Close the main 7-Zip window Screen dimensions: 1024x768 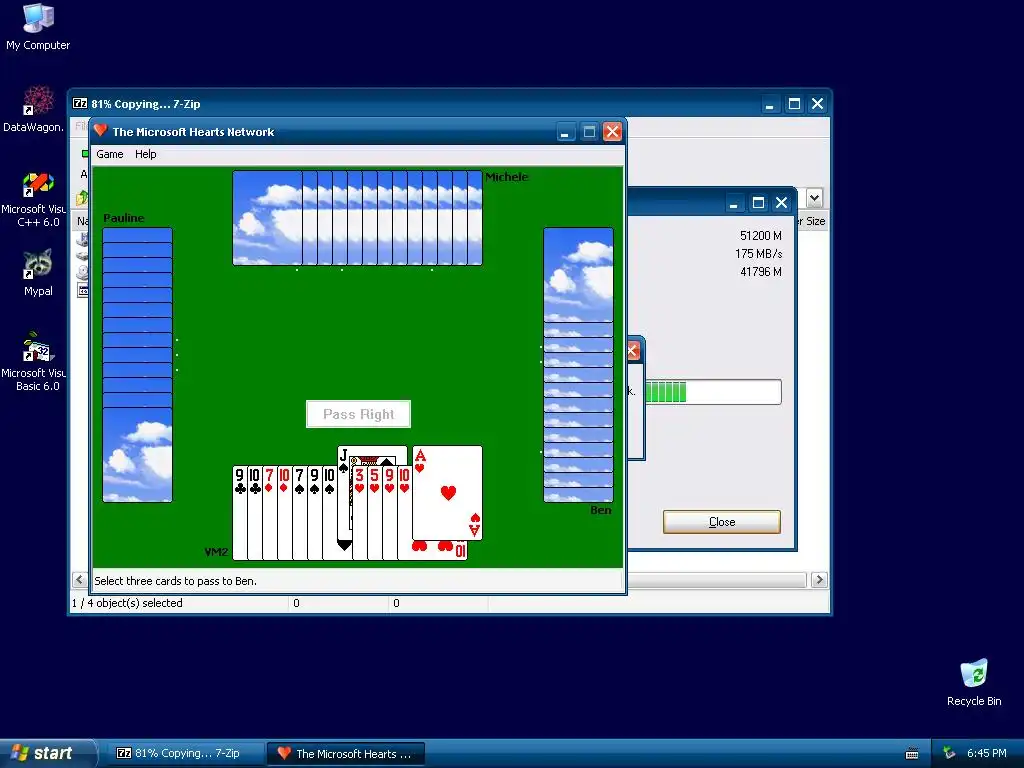(x=818, y=104)
